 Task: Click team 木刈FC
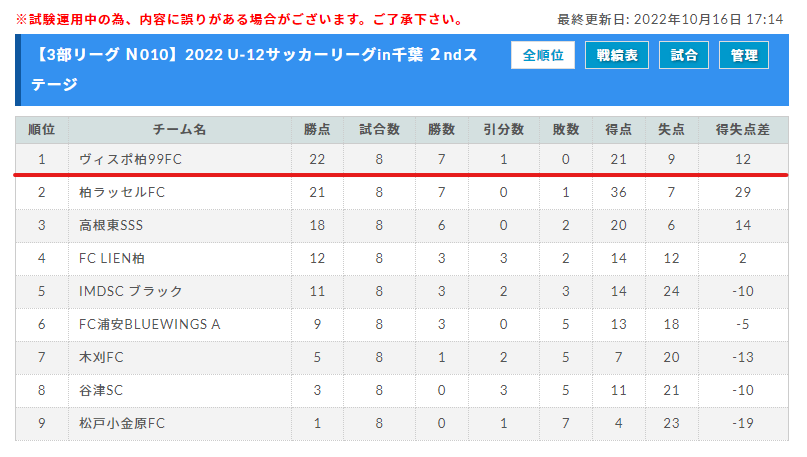[101, 357]
